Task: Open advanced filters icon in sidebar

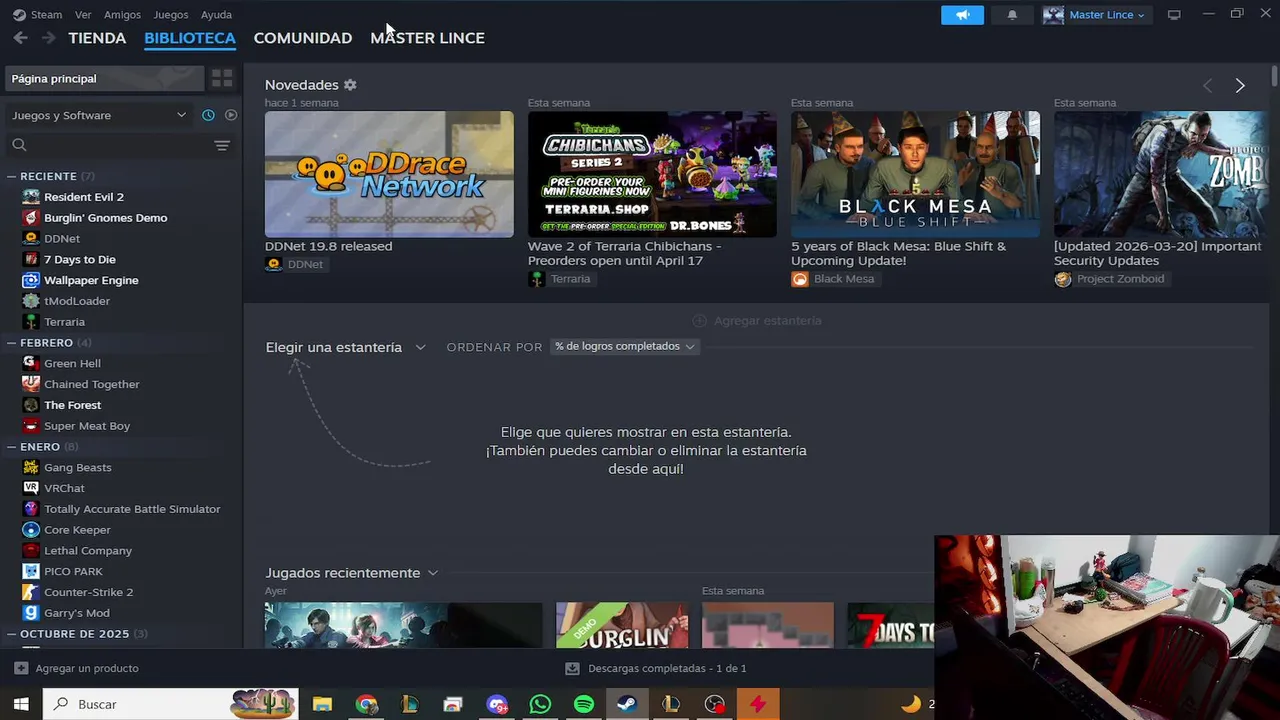Action: pyautogui.click(x=222, y=145)
